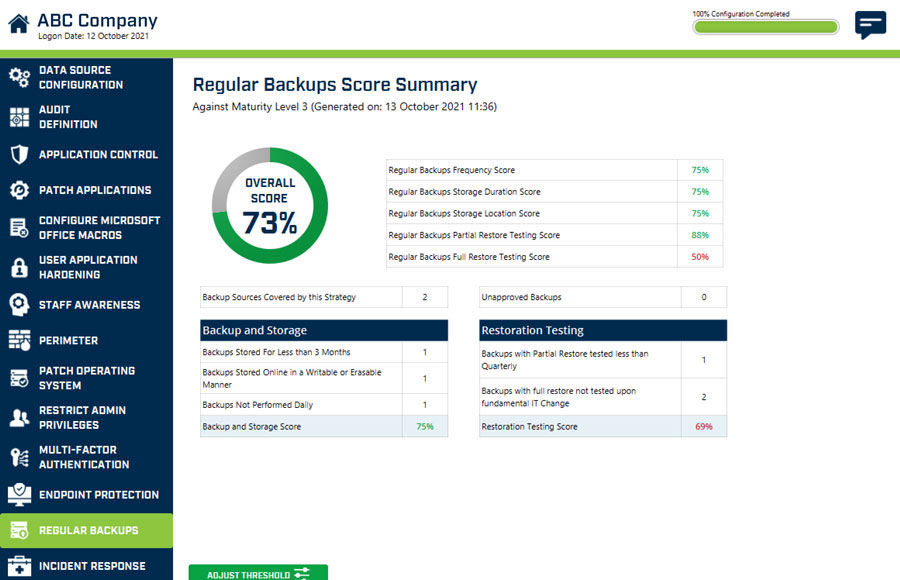Open the Restoration Testing Score value
The height and width of the screenshot is (580, 900).
[x=703, y=426]
